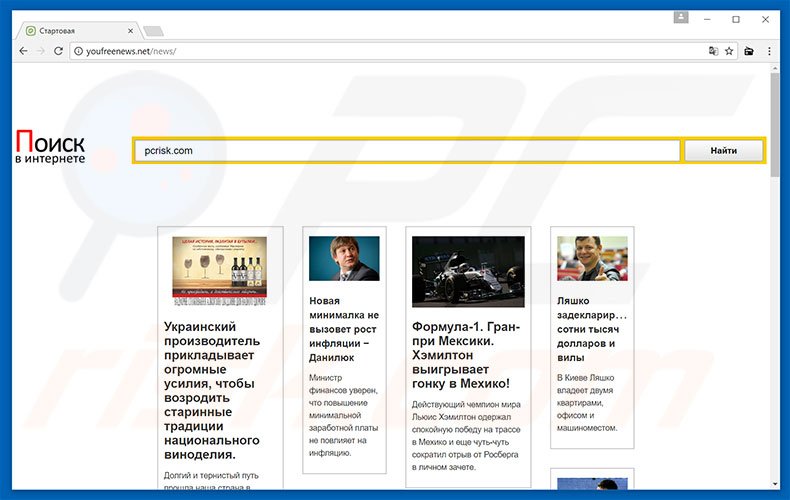This screenshot has width=790, height=500.
Task: Open headline Украинский производитель прикладывает огромные усилия
Action: click(x=213, y=391)
